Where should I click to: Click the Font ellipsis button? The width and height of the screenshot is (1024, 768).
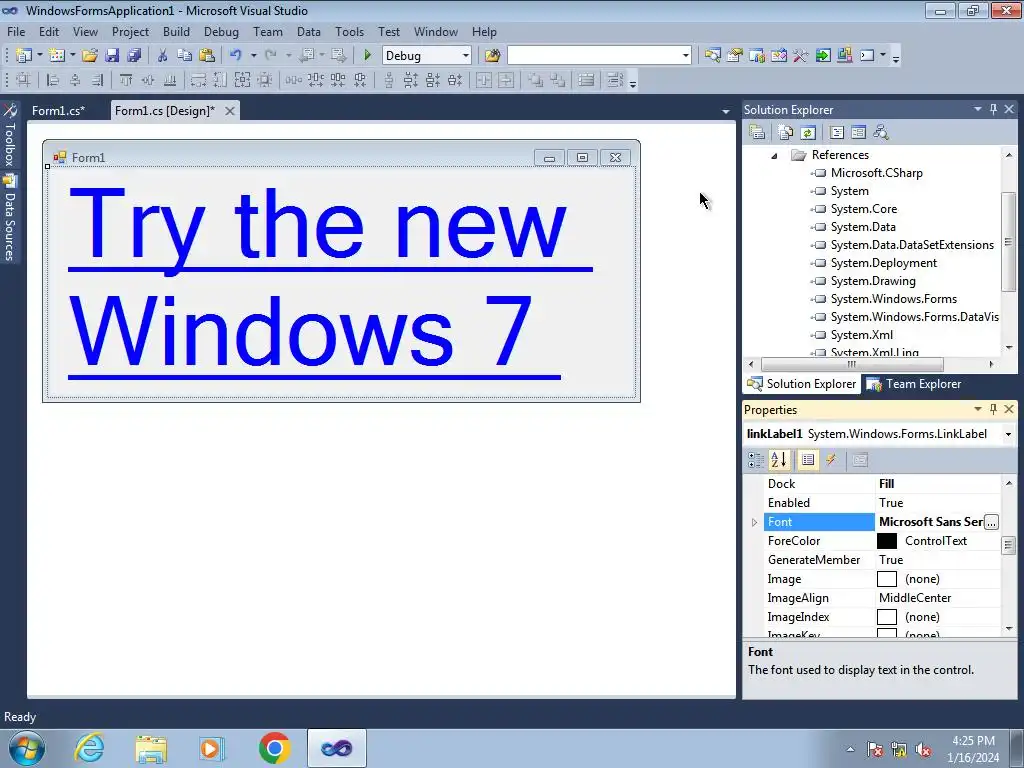[991, 522]
